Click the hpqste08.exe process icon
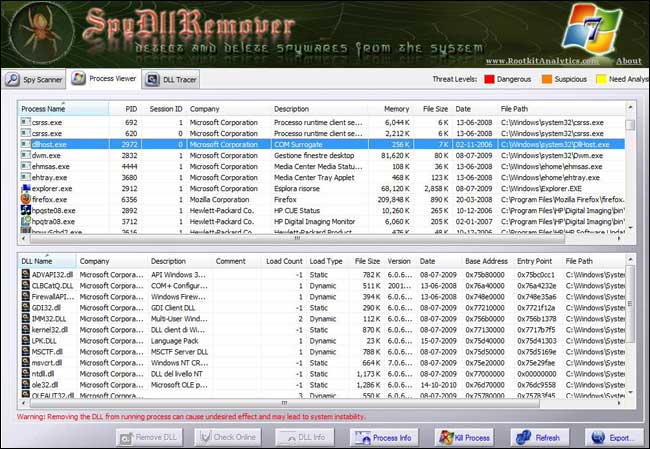 (26, 210)
